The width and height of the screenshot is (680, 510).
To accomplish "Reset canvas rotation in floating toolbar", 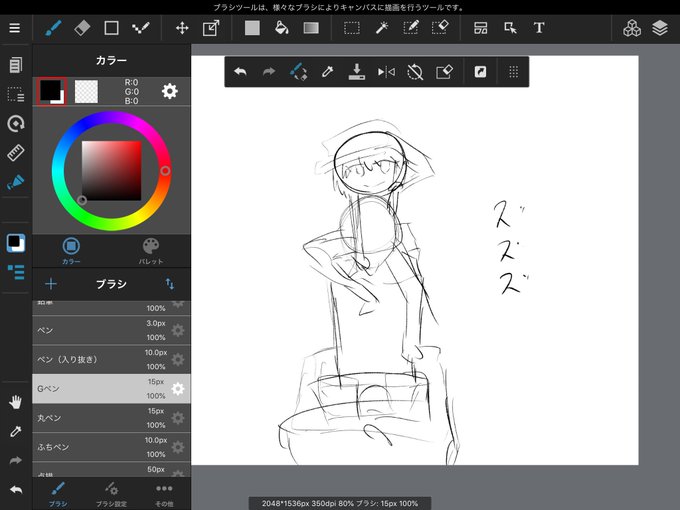I will point(415,72).
